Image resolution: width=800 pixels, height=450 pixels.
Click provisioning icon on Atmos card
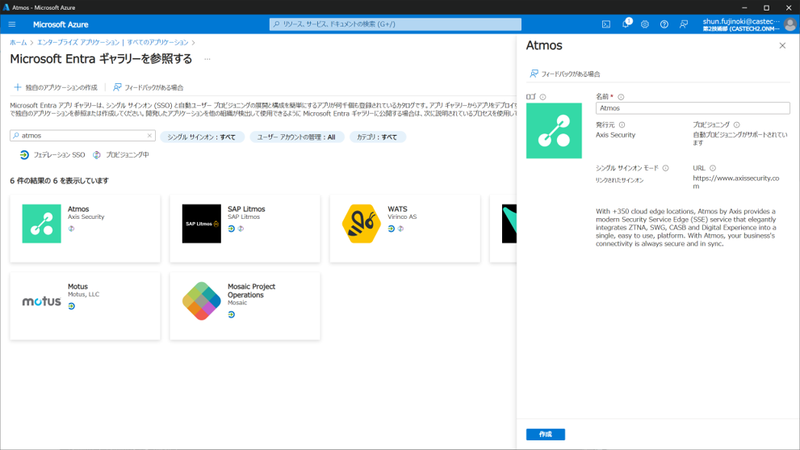tap(71, 229)
